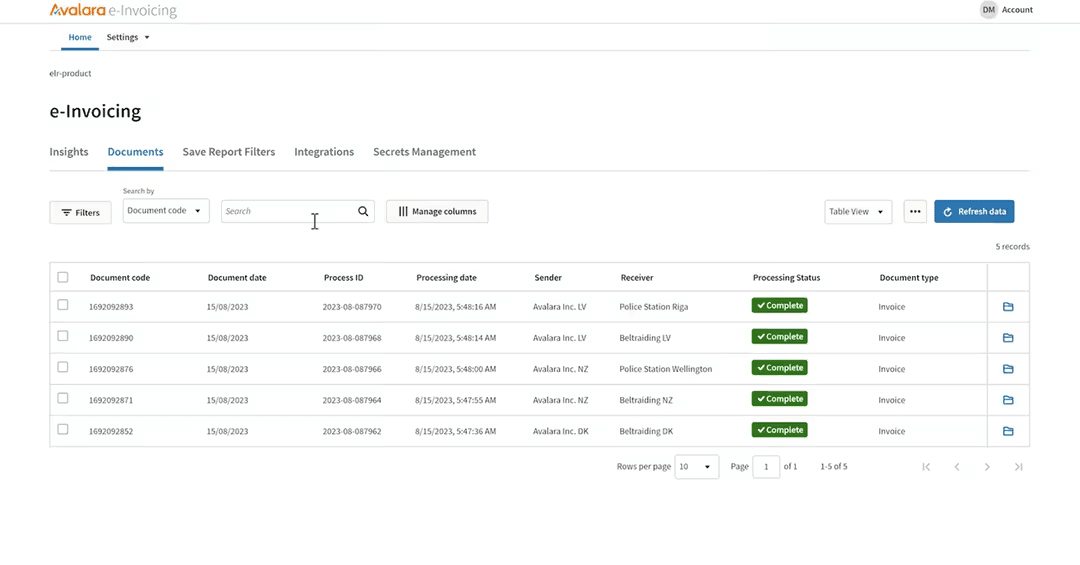The image size is (1080, 565).
Task: Switch to the Insights tab
Action: (69, 152)
